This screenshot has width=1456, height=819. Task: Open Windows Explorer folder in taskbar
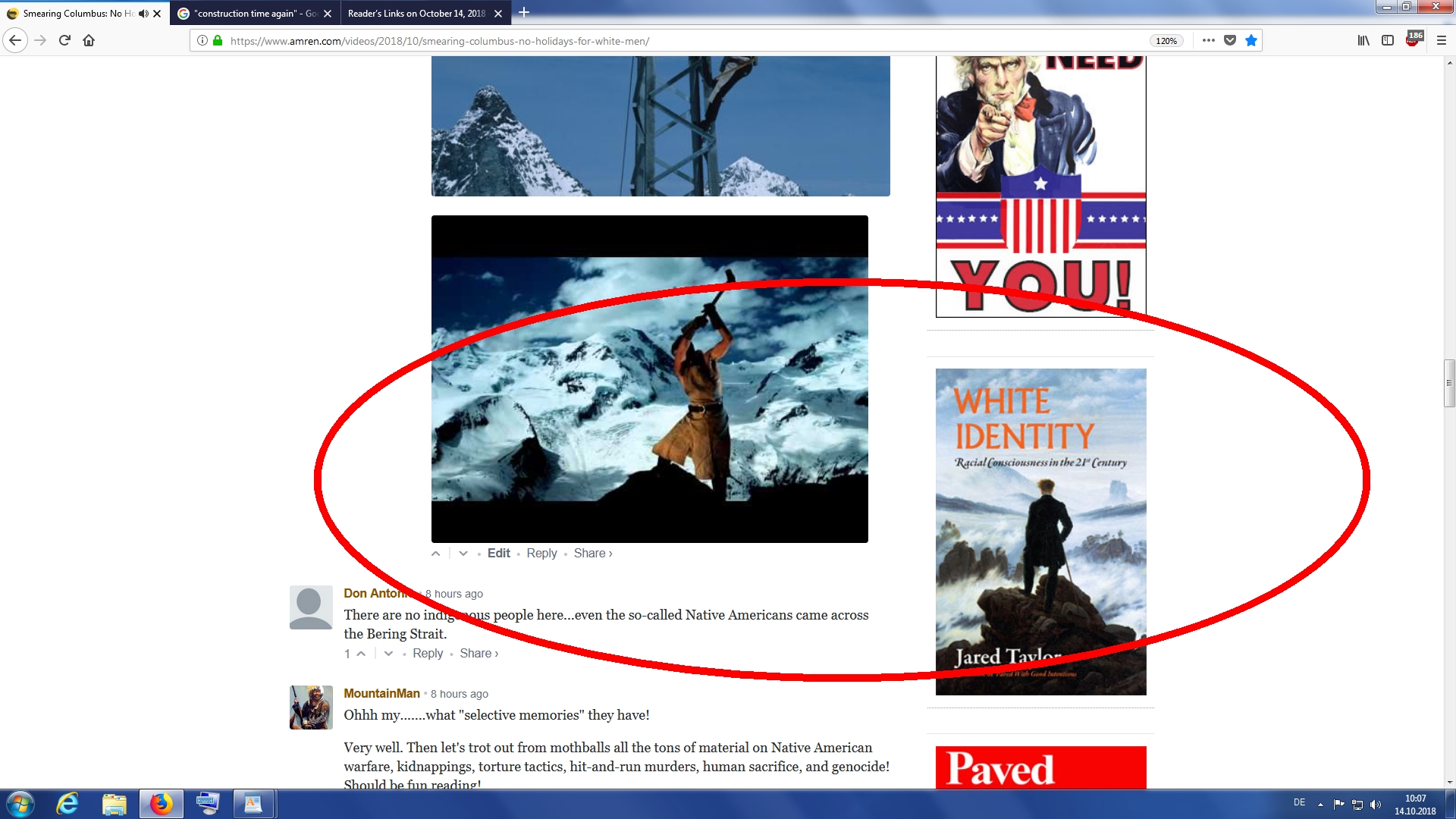coord(115,804)
